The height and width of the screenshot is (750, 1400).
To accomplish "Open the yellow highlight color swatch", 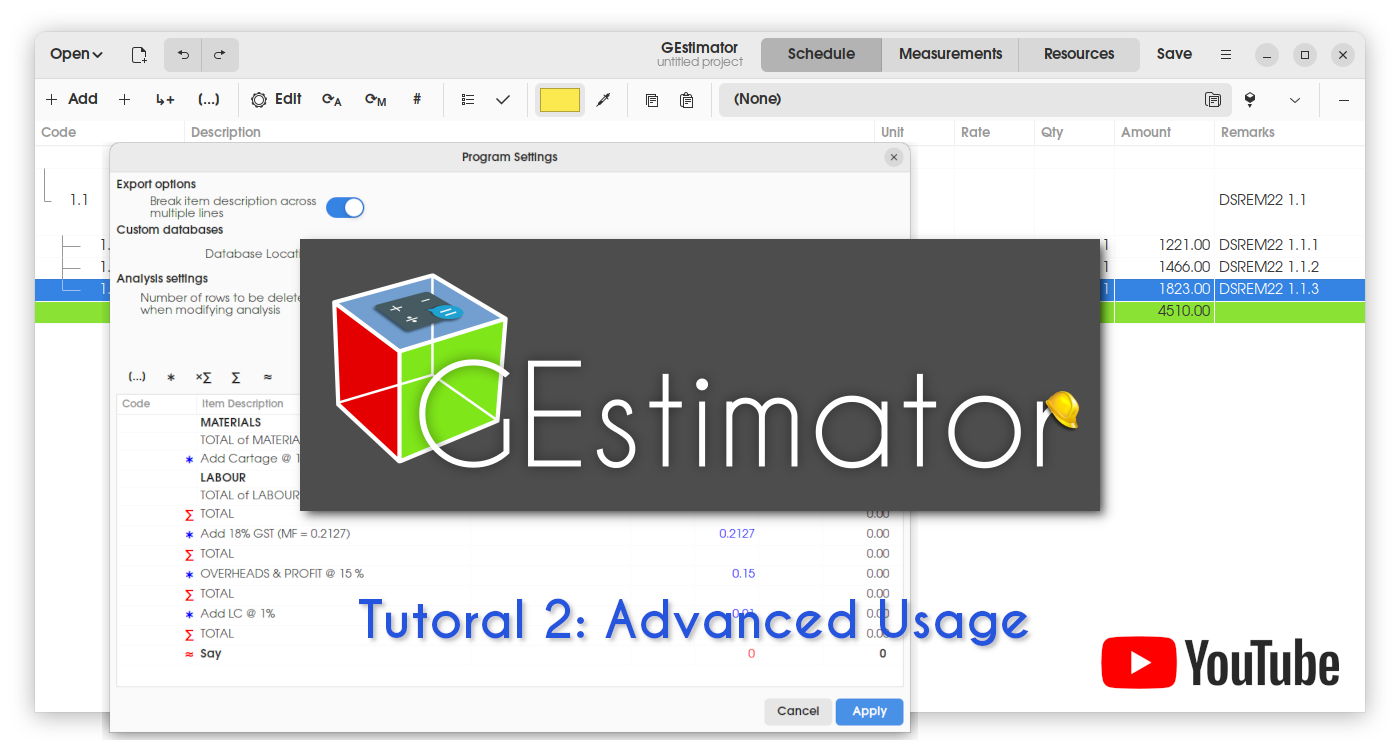I will pos(560,99).
